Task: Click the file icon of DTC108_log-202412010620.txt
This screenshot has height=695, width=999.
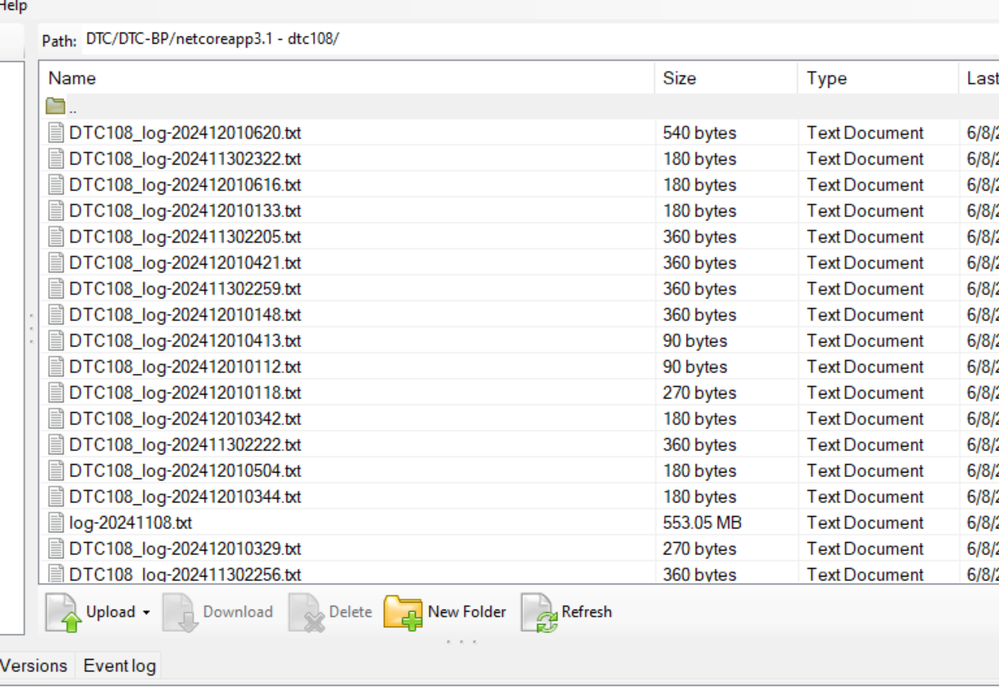Action: point(56,133)
